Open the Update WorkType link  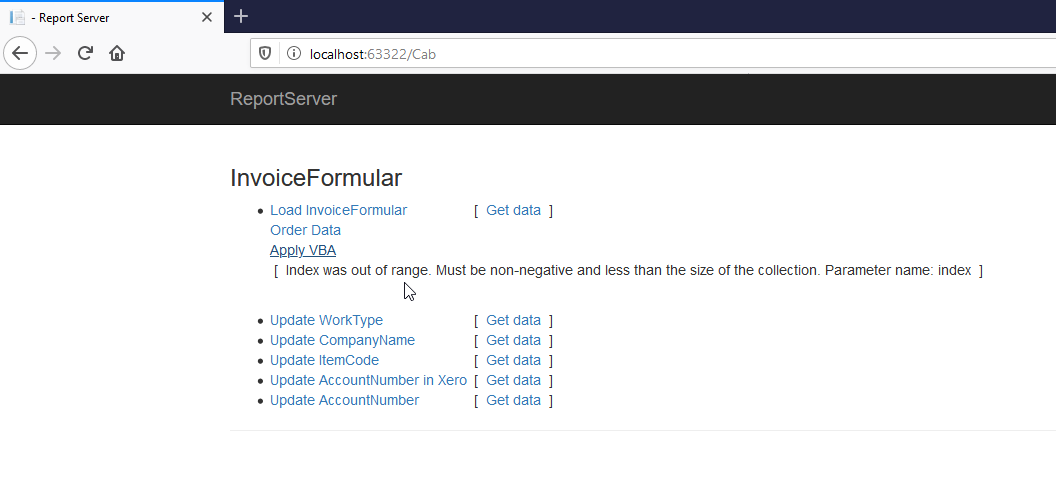[x=326, y=320]
